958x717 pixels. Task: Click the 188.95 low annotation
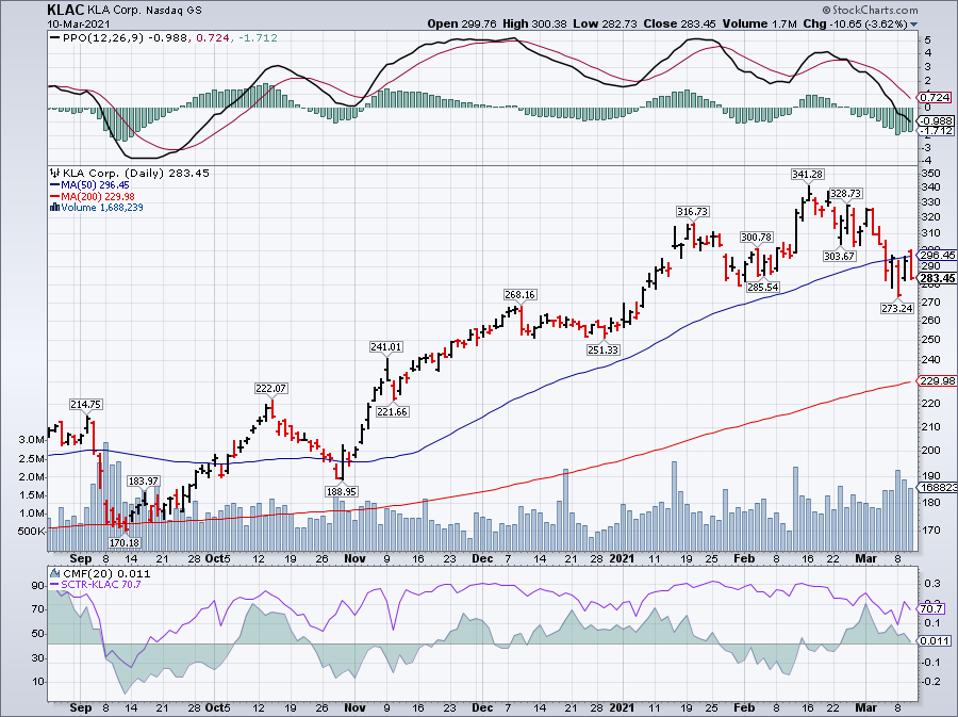[343, 491]
